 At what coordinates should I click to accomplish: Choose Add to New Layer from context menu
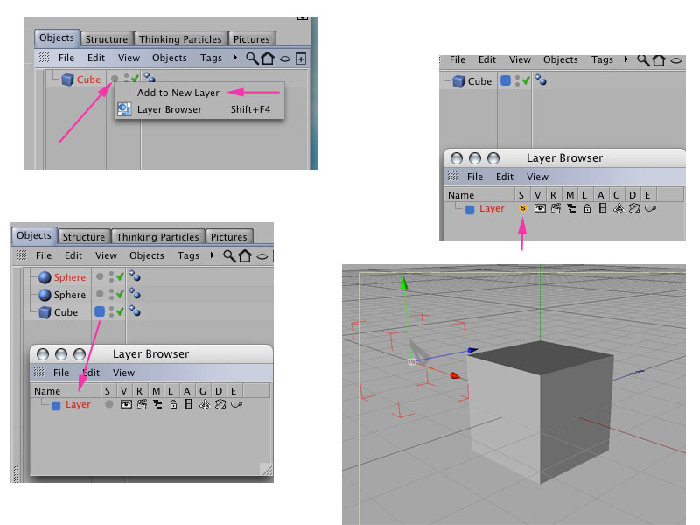click(178, 92)
